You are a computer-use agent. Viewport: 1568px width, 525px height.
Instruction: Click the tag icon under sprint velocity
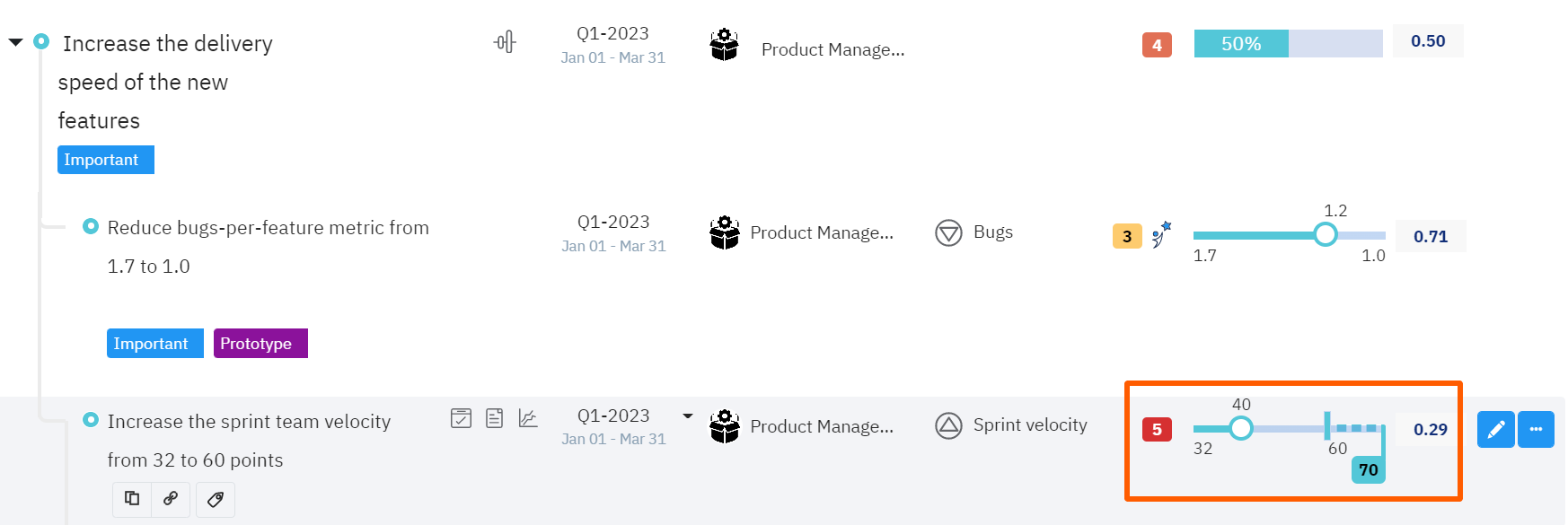(216, 499)
